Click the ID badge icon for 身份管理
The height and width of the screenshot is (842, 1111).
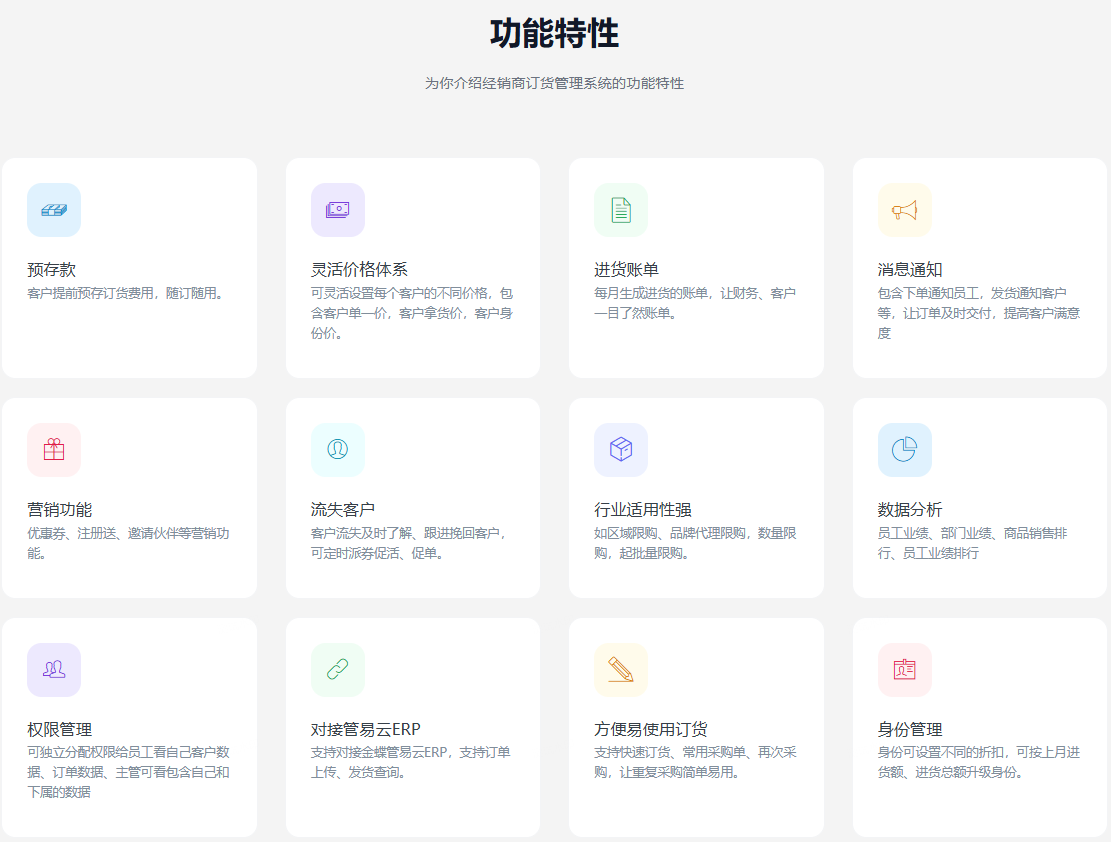pos(904,670)
